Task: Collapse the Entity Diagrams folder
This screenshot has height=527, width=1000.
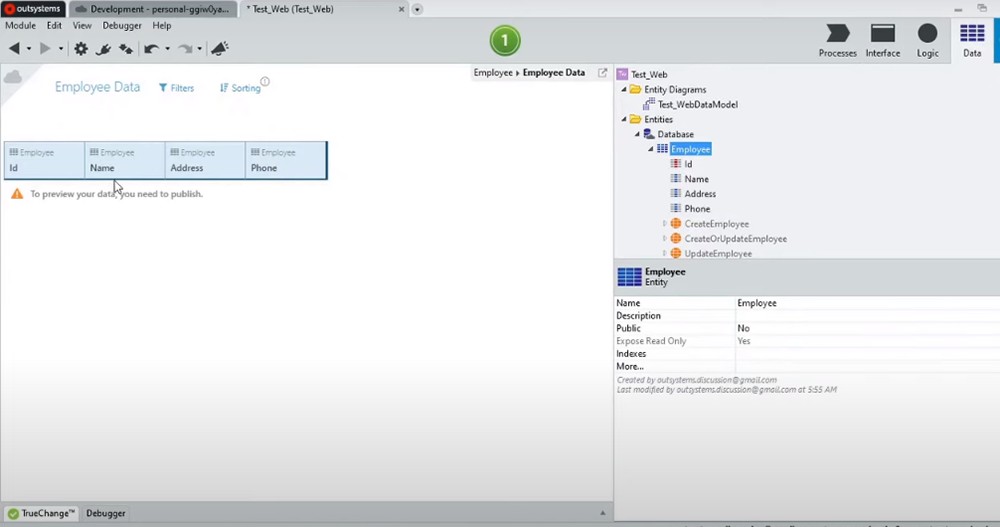Action: click(624, 89)
